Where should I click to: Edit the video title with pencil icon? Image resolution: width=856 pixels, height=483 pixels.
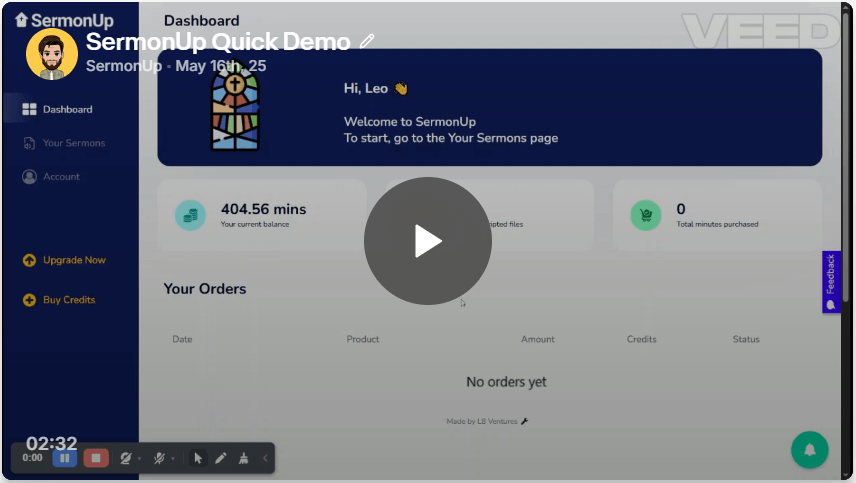point(367,41)
